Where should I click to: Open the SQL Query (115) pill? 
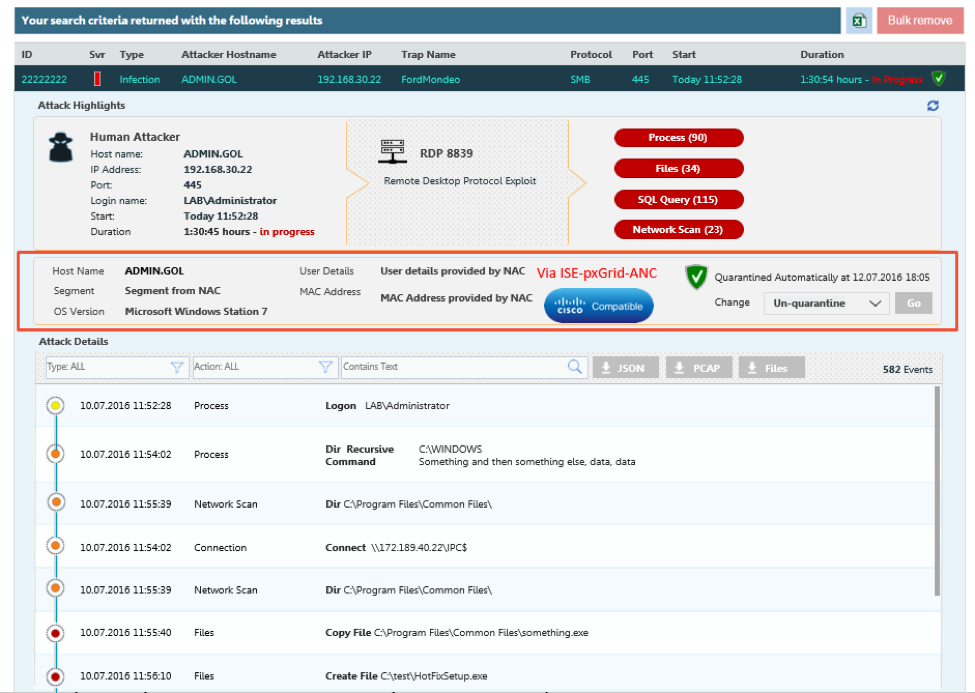678,200
